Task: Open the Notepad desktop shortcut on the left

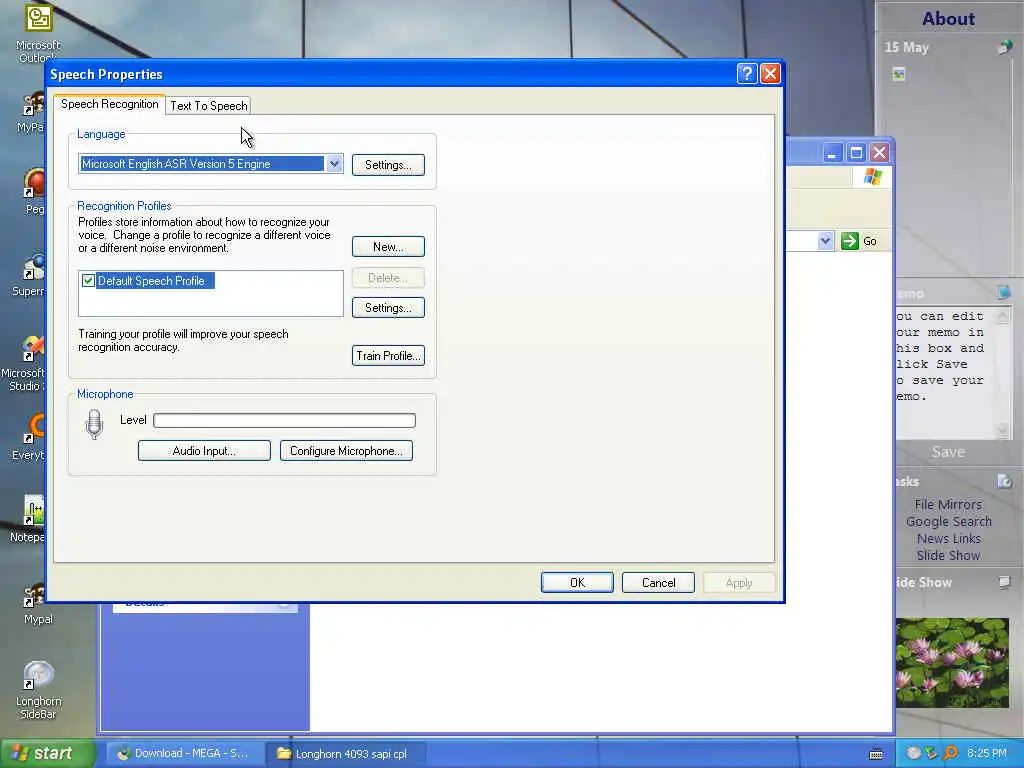Action: (29, 519)
